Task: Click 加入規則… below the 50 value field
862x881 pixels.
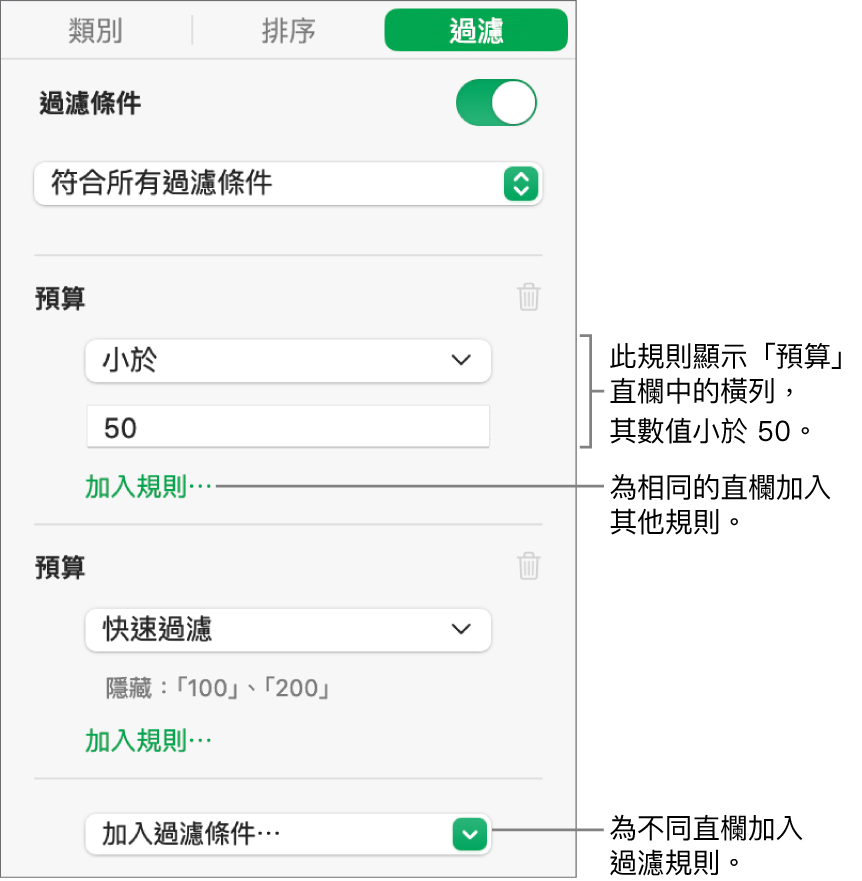Action: click(x=149, y=487)
